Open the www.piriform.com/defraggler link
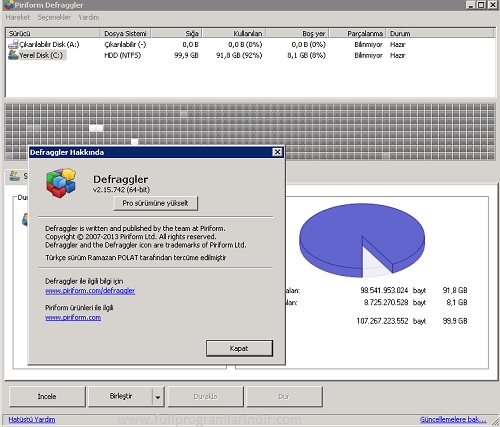 point(90,291)
